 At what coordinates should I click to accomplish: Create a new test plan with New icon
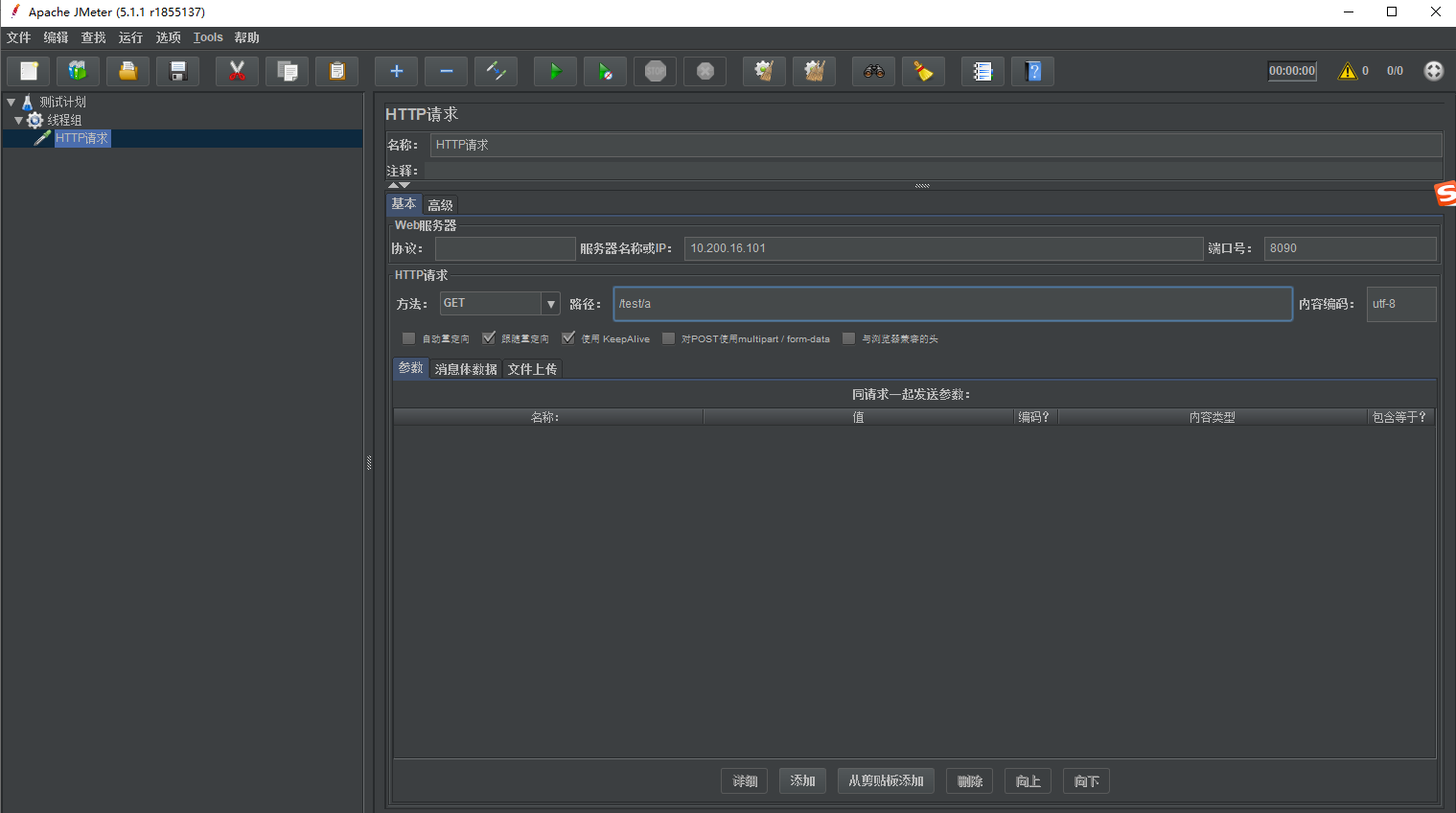pyautogui.click(x=29, y=71)
